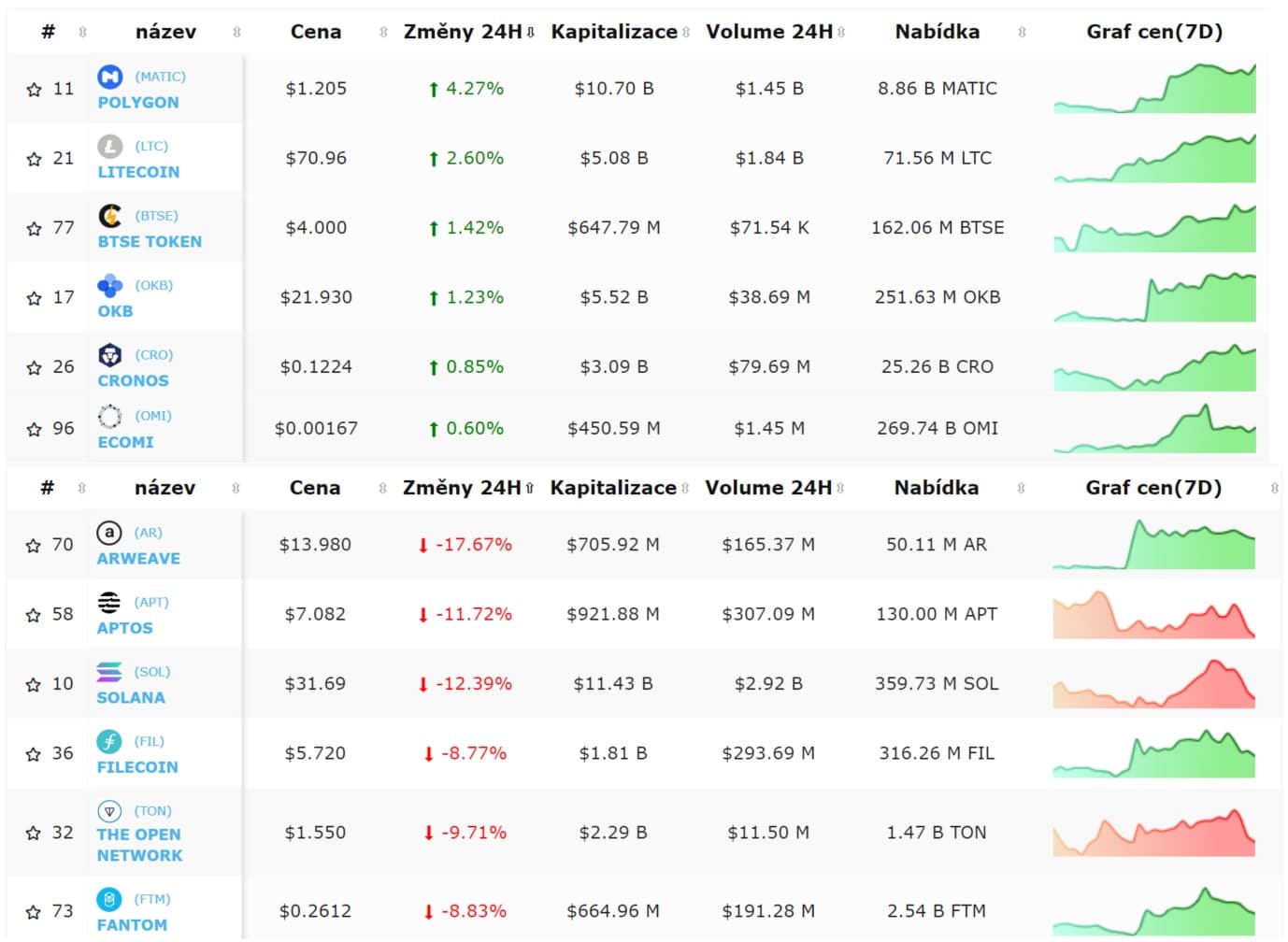
Task: Click the OKB coin logo
Action: [x=110, y=285]
